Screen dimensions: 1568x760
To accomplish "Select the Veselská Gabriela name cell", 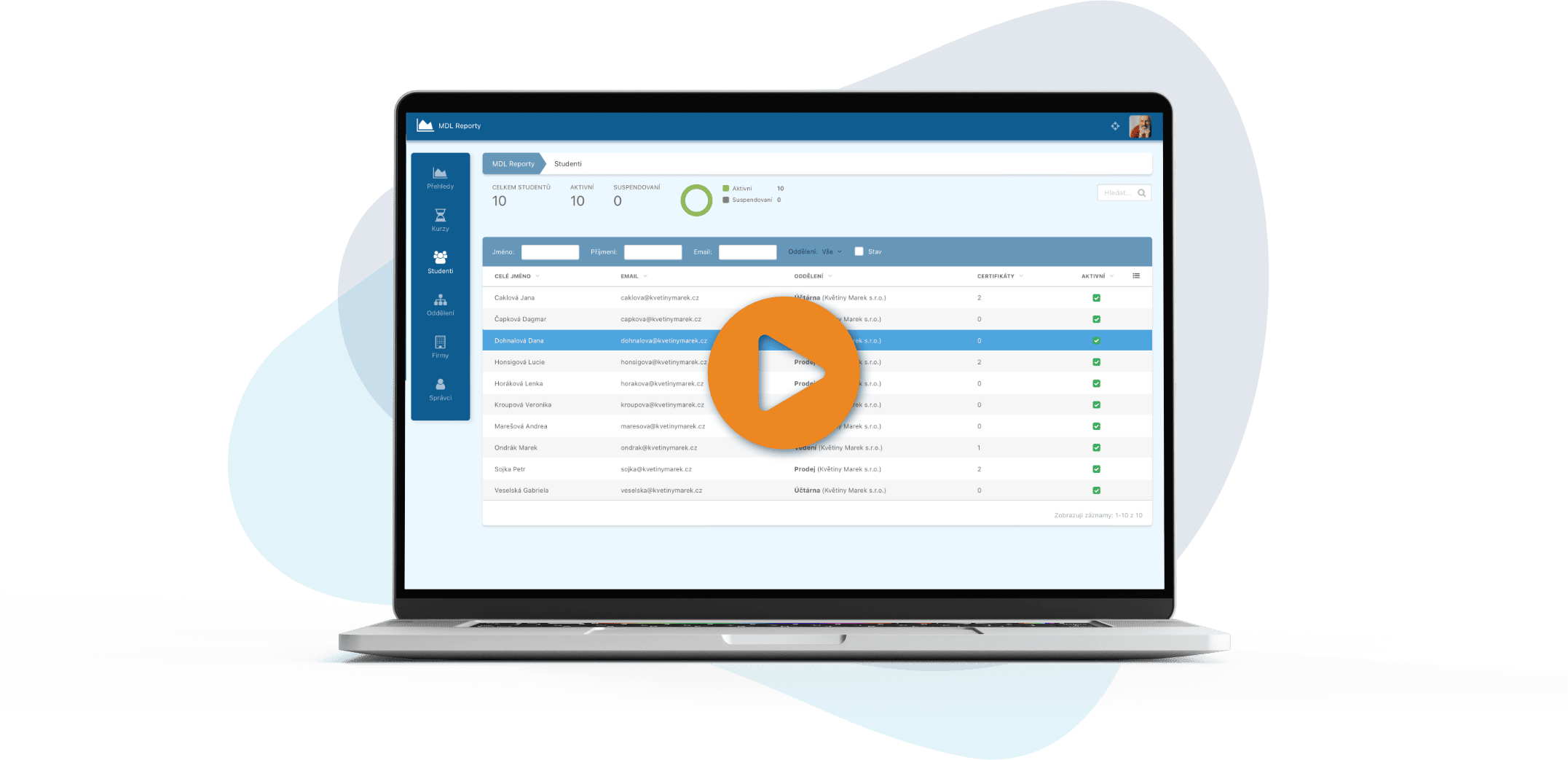I will tap(521, 490).
